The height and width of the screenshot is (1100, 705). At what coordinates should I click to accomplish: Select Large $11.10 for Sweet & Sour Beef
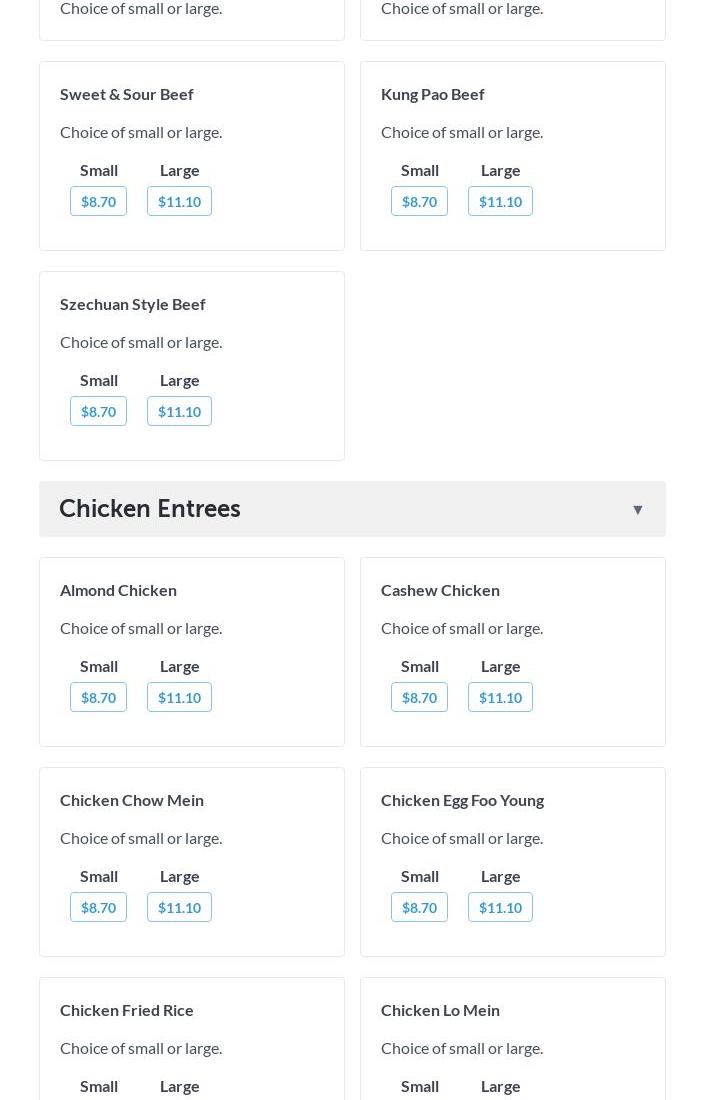click(179, 201)
